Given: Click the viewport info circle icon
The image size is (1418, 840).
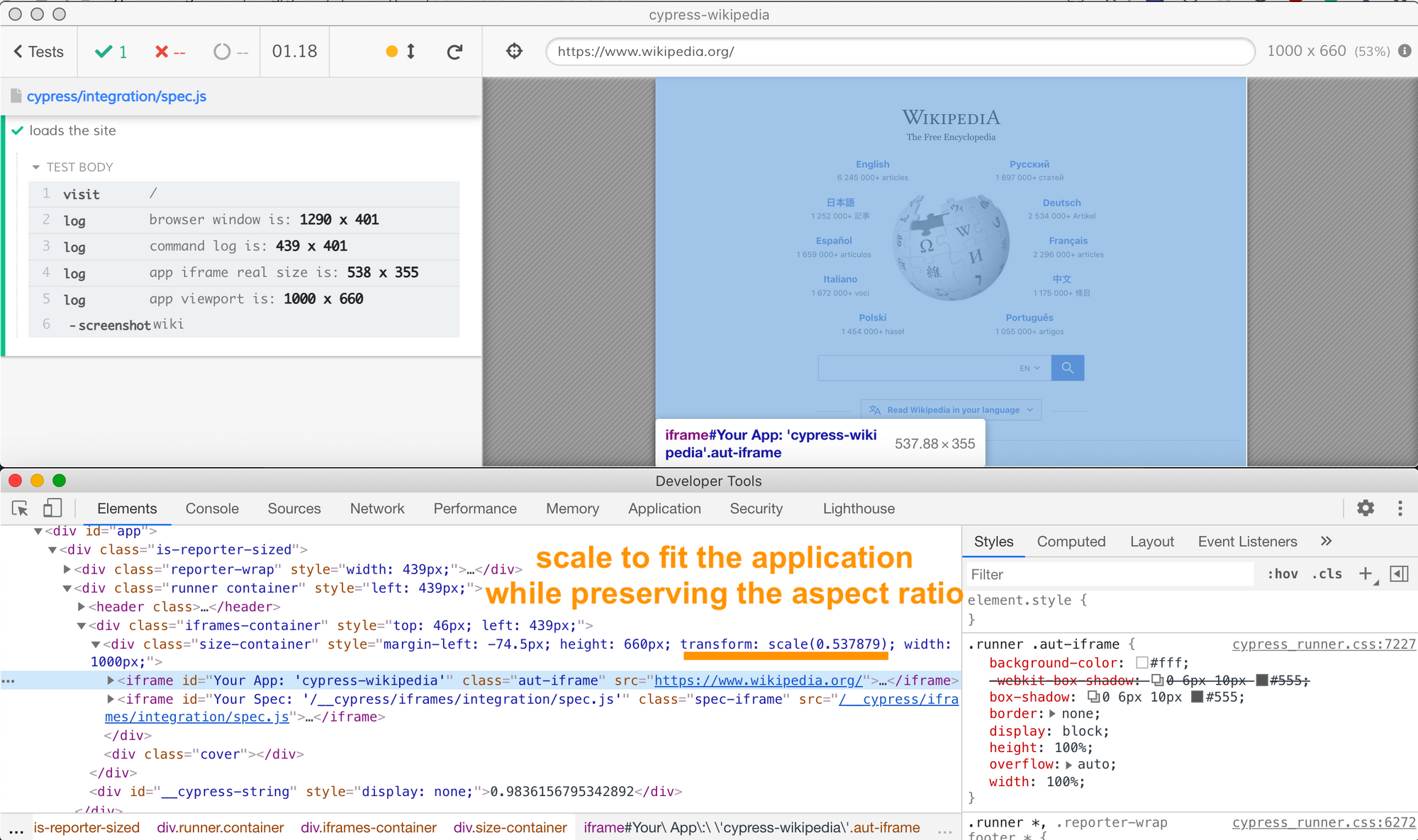Looking at the screenshot, I should pyautogui.click(x=1405, y=51).
